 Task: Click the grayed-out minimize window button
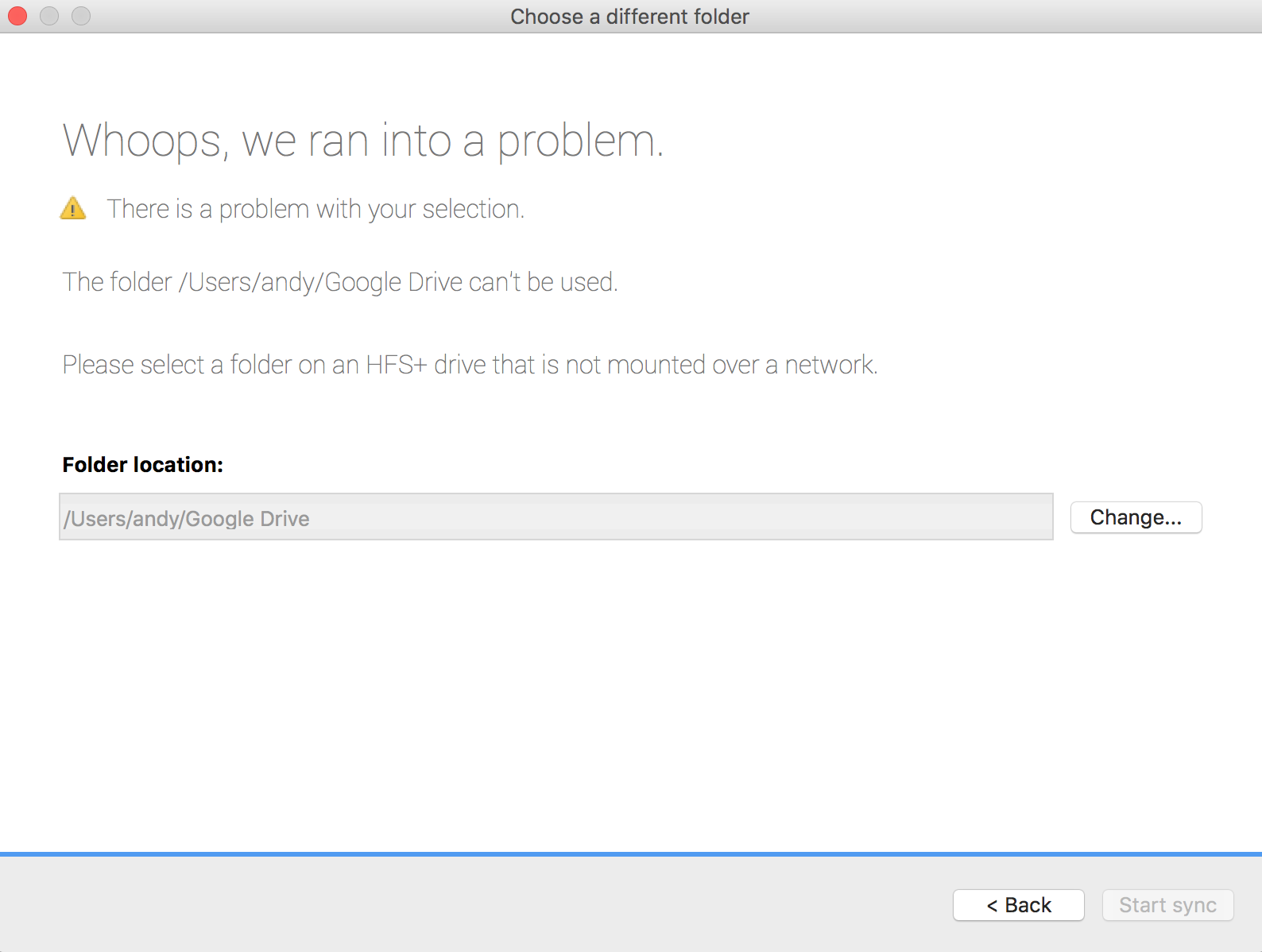point(49,16)
